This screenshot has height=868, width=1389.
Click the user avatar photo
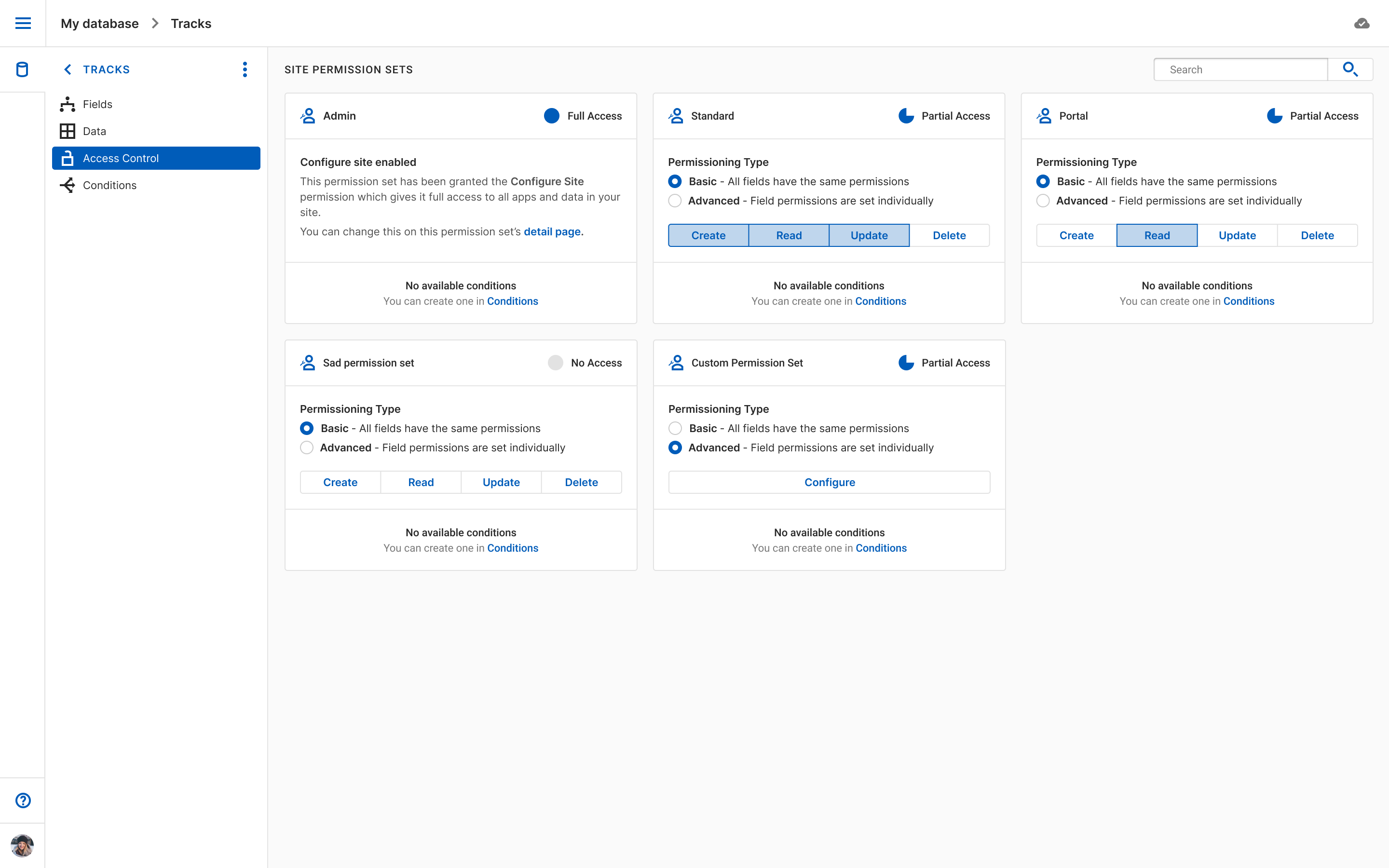point(22,845)
